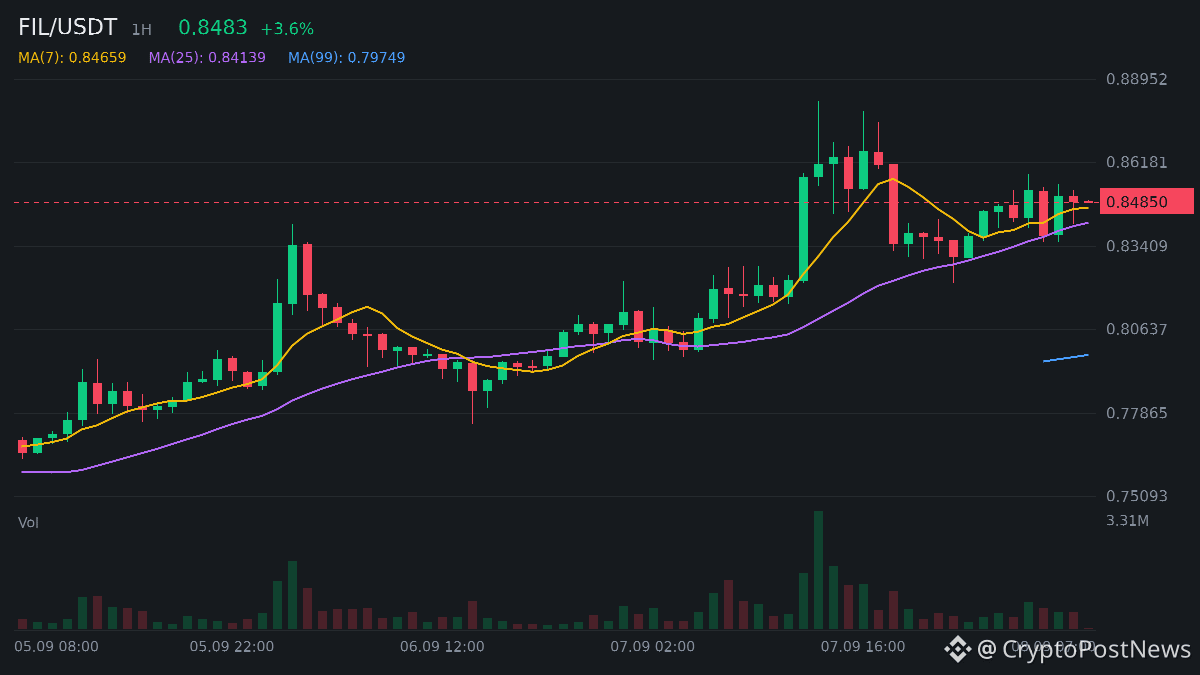1200x675 pixels.
Task: Click the 0.8483 last price value
Action: pos(213,28)
